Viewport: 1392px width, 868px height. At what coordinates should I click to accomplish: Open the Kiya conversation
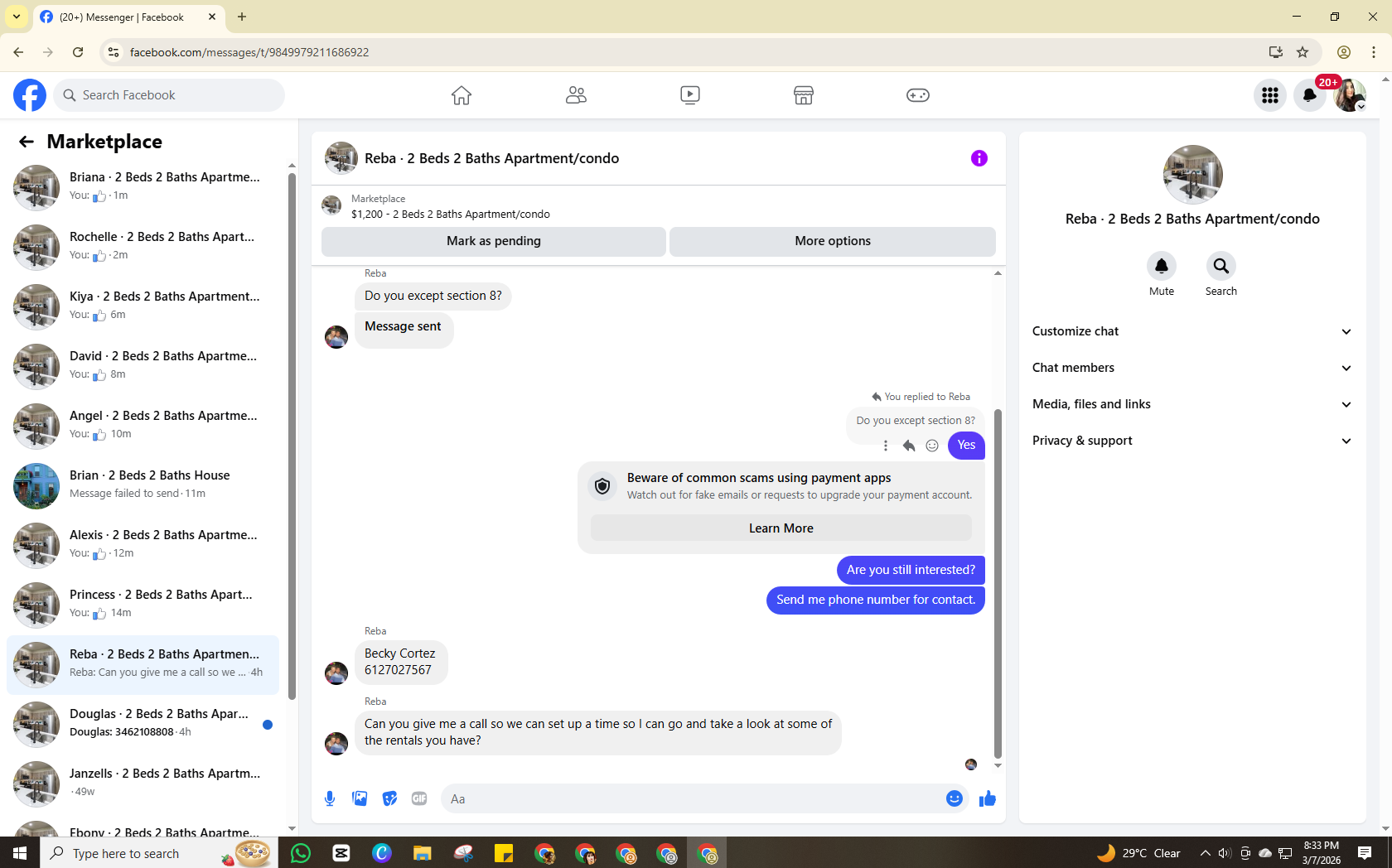[143, 306]
